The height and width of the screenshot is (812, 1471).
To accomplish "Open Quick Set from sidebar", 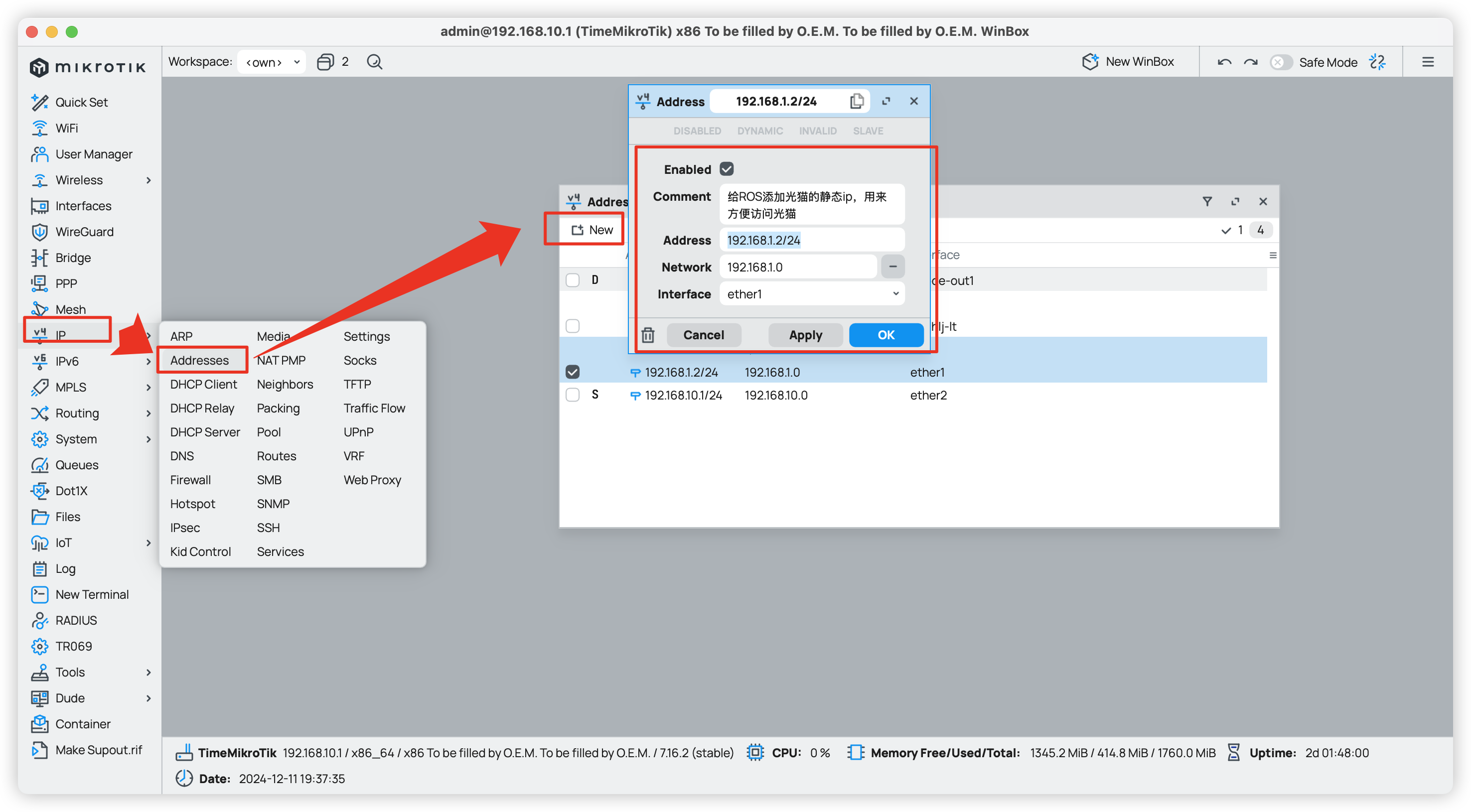I will pyautogui.click(x=81, y=102).
